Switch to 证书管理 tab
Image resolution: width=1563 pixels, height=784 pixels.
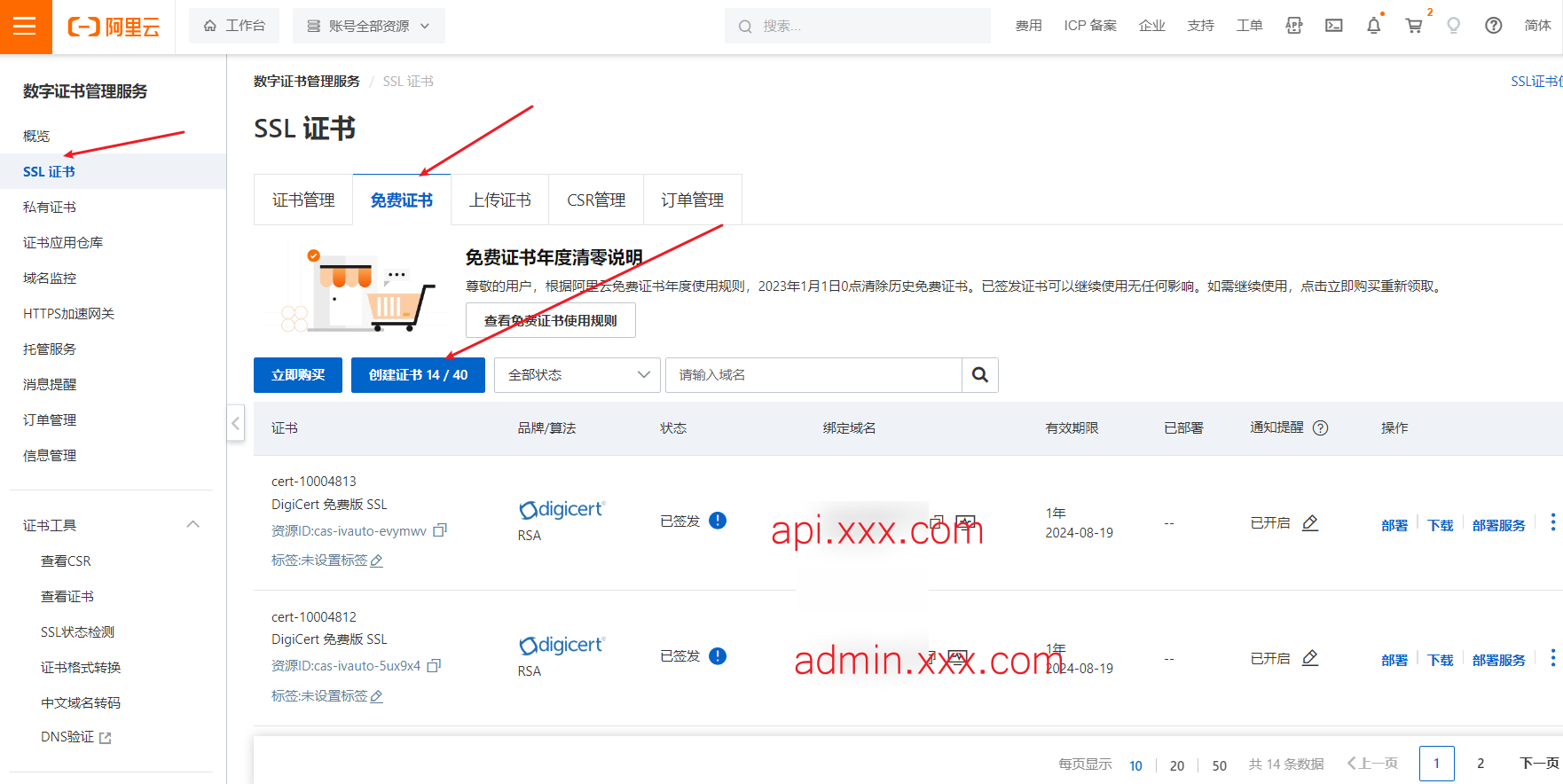[x=303, y=200]
